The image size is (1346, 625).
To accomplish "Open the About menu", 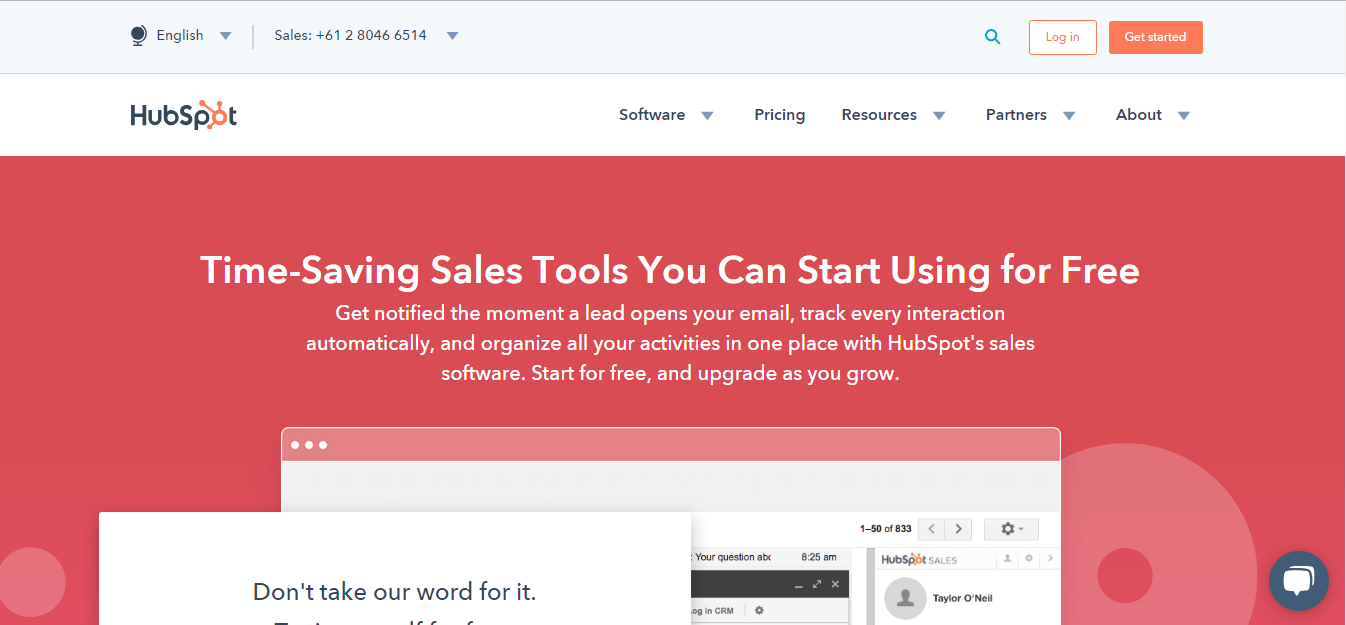I will 1139,115.
